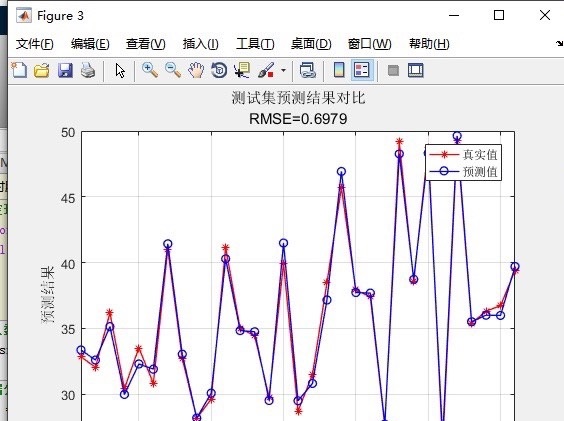Click the y-axis tick label 35

68,330
